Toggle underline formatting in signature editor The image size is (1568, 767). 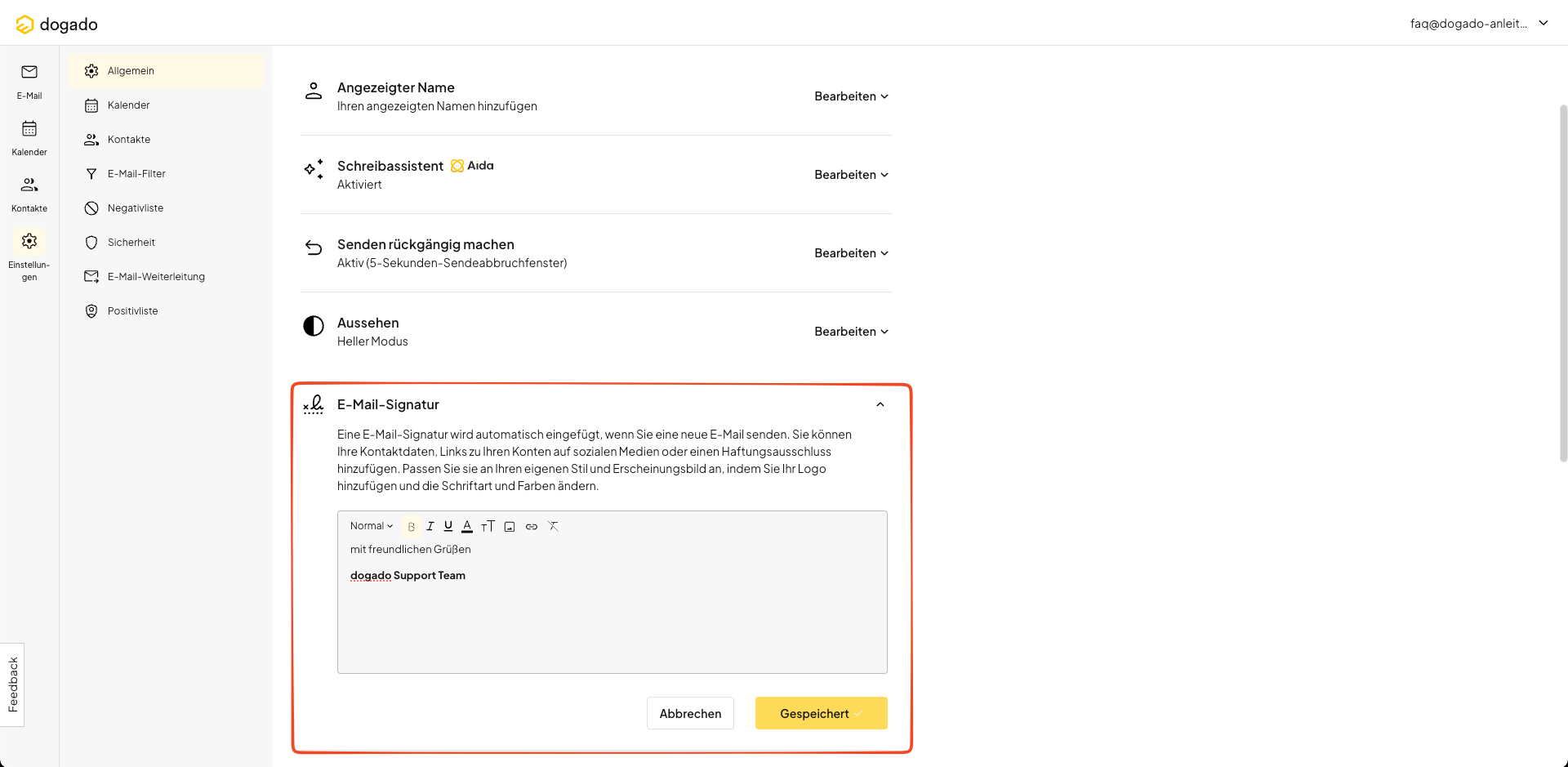(x=448, y=527)
